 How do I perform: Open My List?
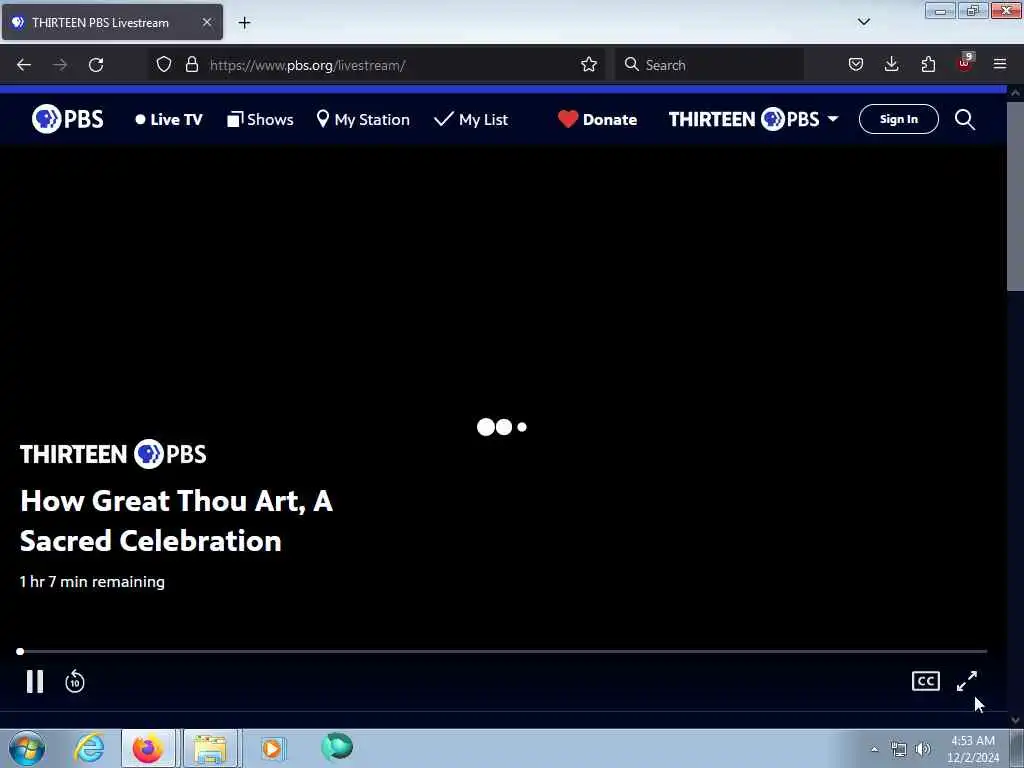471,120
